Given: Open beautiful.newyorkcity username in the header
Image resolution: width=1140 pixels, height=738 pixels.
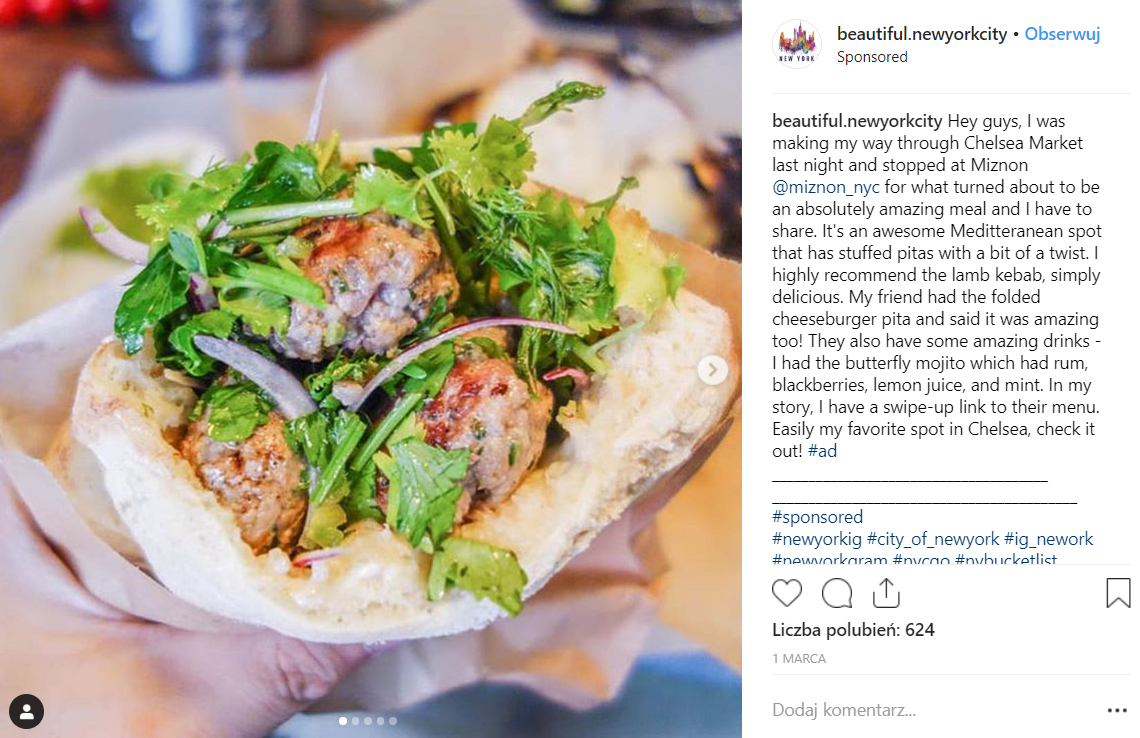Looking at the screenshot, I should (921, 34).
